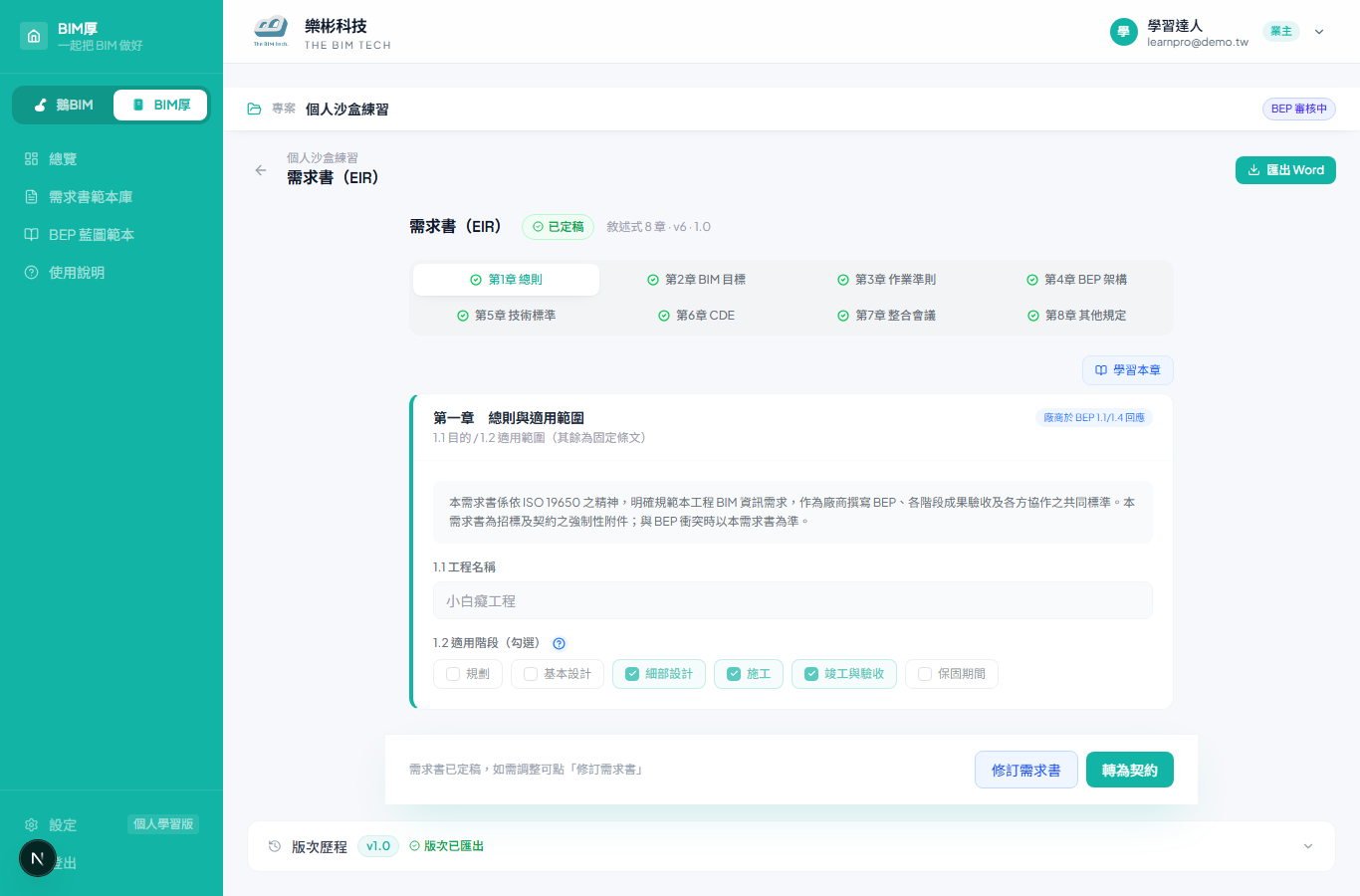The width and height of the screenshot is (1360, 896).
Task: Click the project folder icon
Action: pyautogui.click(x=254, y=109)
